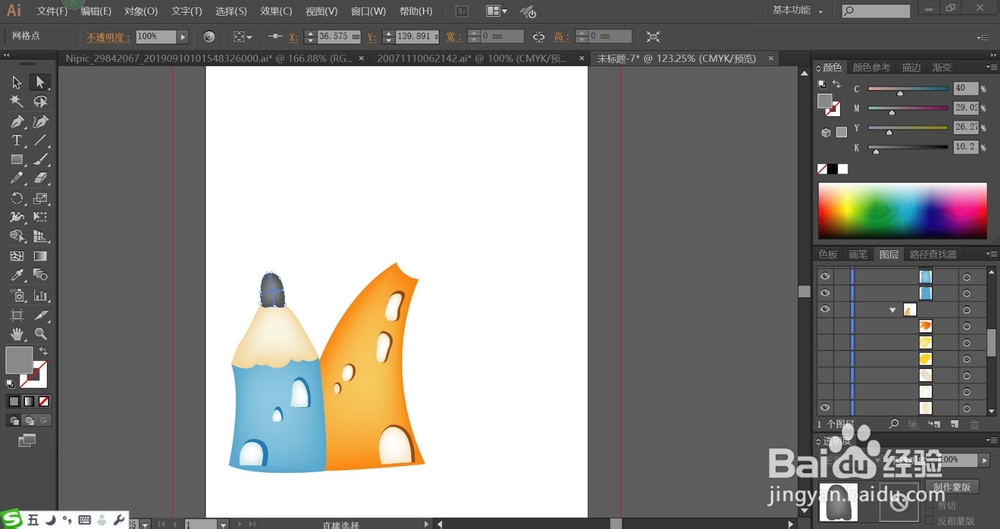
Task: Pick the Line Segment tool
Action: tap(40, 140)
